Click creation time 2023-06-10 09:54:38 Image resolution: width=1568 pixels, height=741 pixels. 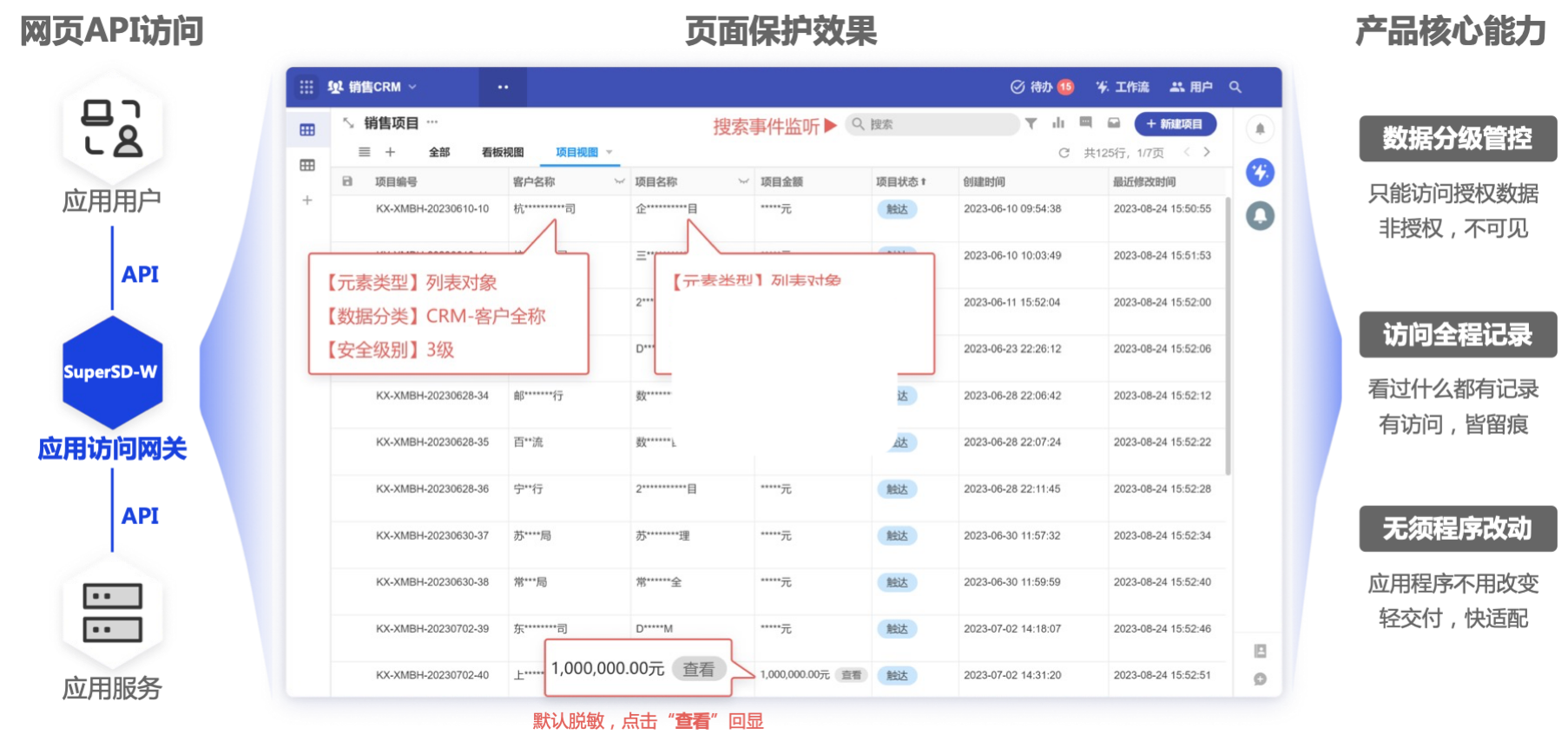coord(1012,209)
